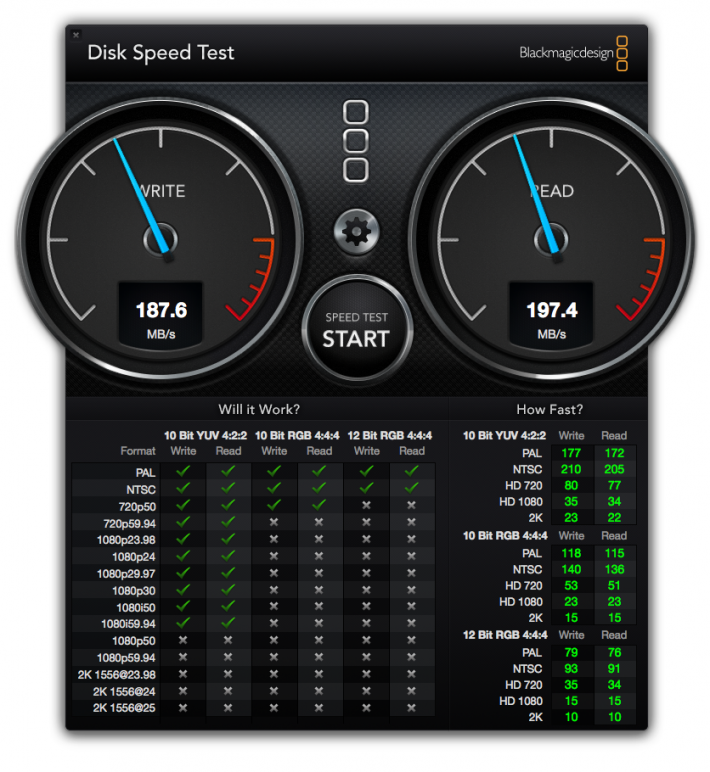This screenshot has width=710, height=772.
Task: Click the WRITE gauge needle dial
Action: 160,239
